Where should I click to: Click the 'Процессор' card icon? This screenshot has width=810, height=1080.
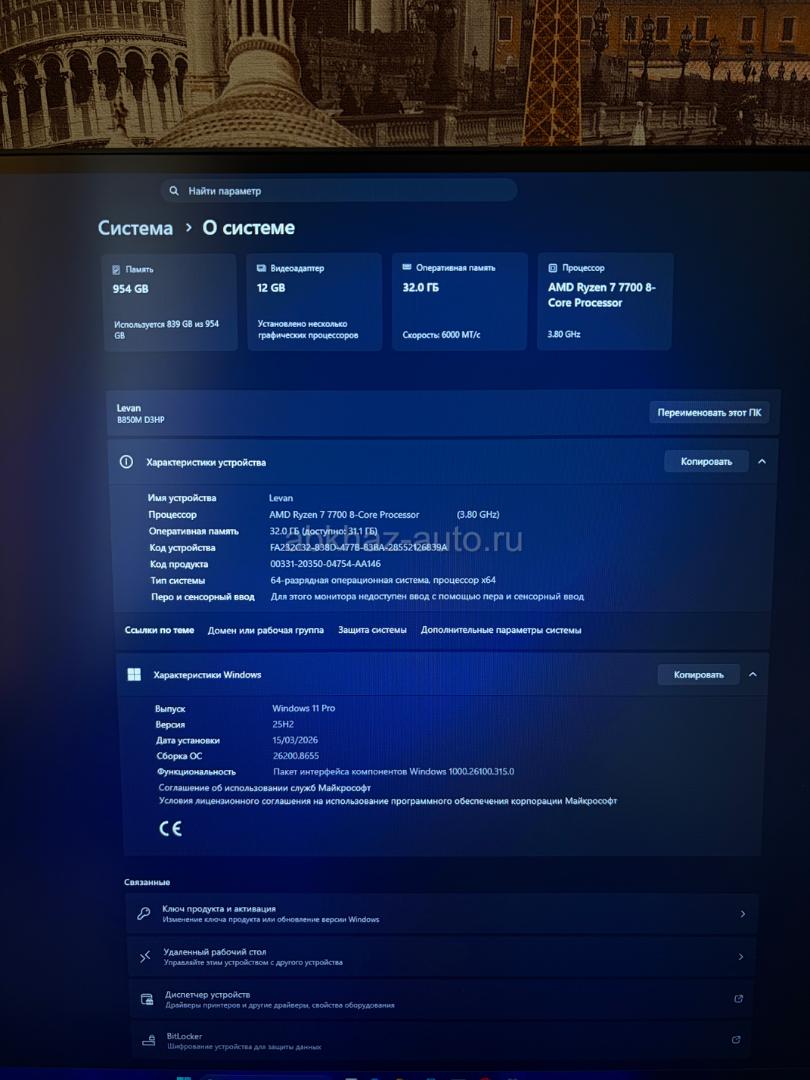click(x=552, y=268)
